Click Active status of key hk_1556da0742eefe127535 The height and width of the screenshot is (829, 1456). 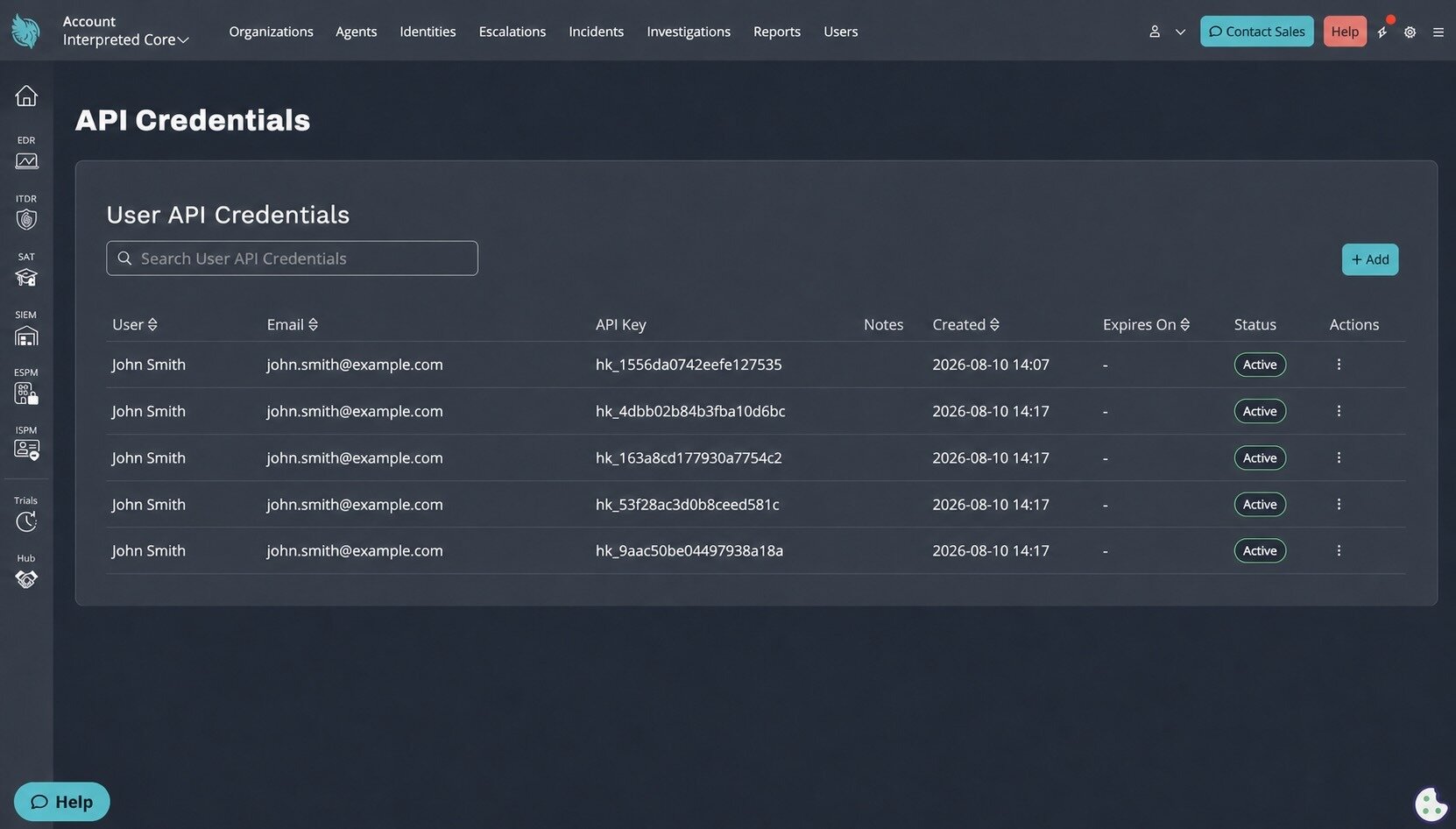click(1260, 365)
